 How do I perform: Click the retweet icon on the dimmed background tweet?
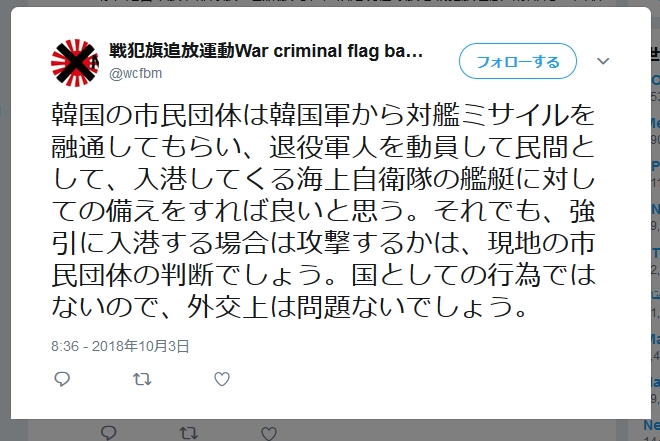point(187,433)
